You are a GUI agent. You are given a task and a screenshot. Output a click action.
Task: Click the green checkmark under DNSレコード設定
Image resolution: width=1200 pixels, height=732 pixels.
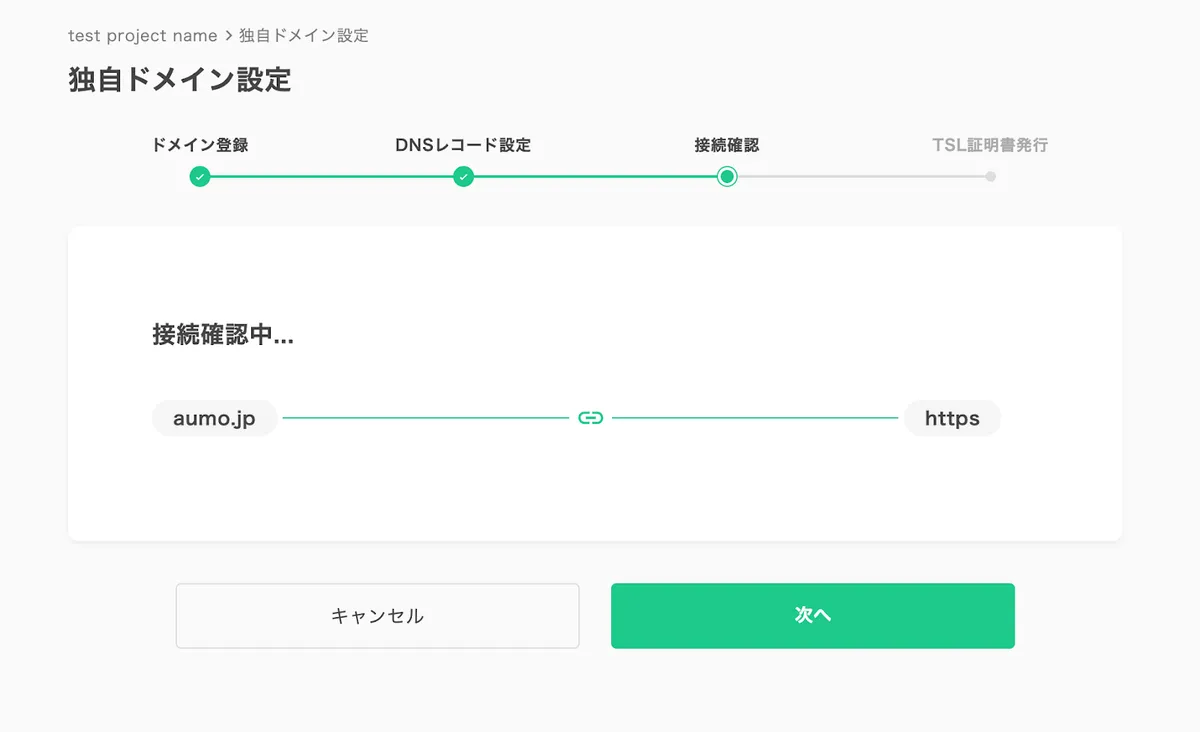463,177
